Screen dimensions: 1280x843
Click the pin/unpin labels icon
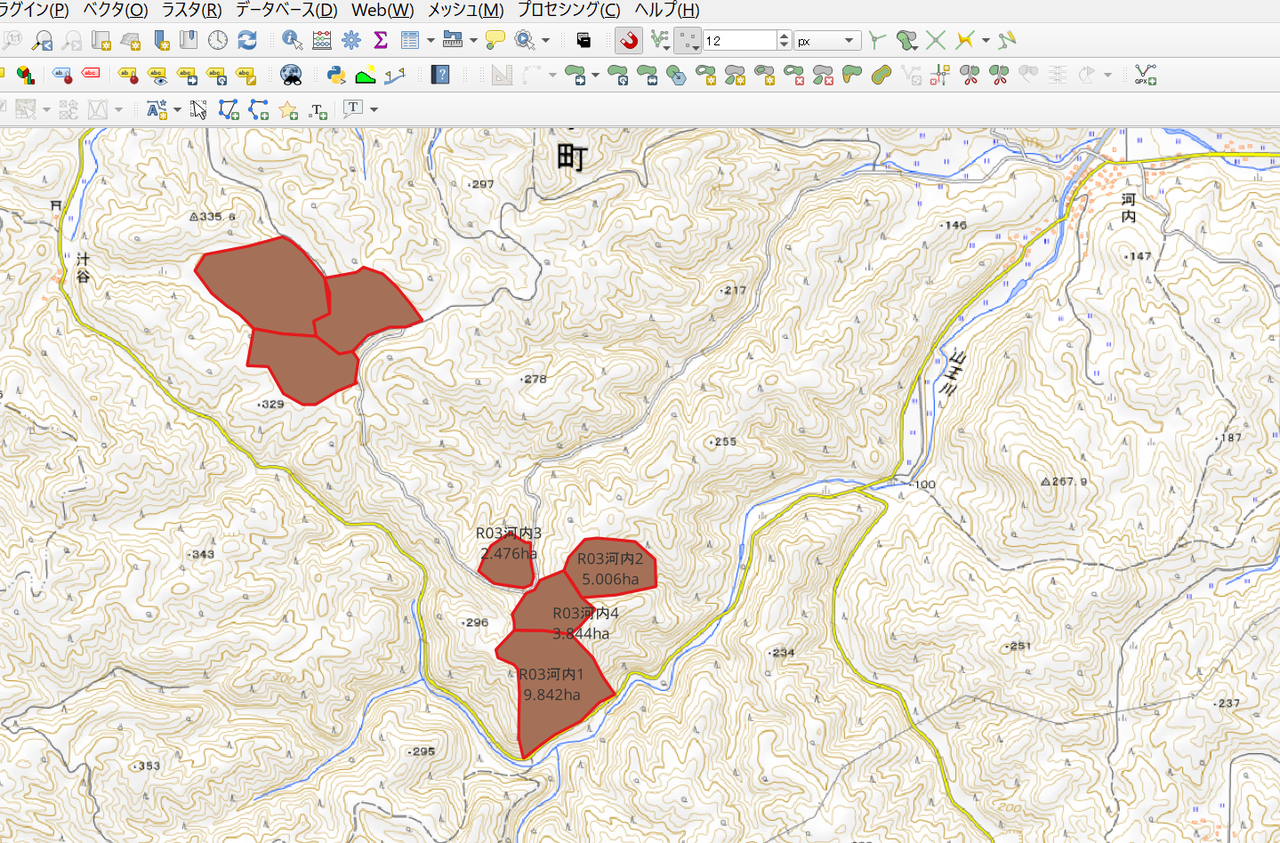[127, 74]
